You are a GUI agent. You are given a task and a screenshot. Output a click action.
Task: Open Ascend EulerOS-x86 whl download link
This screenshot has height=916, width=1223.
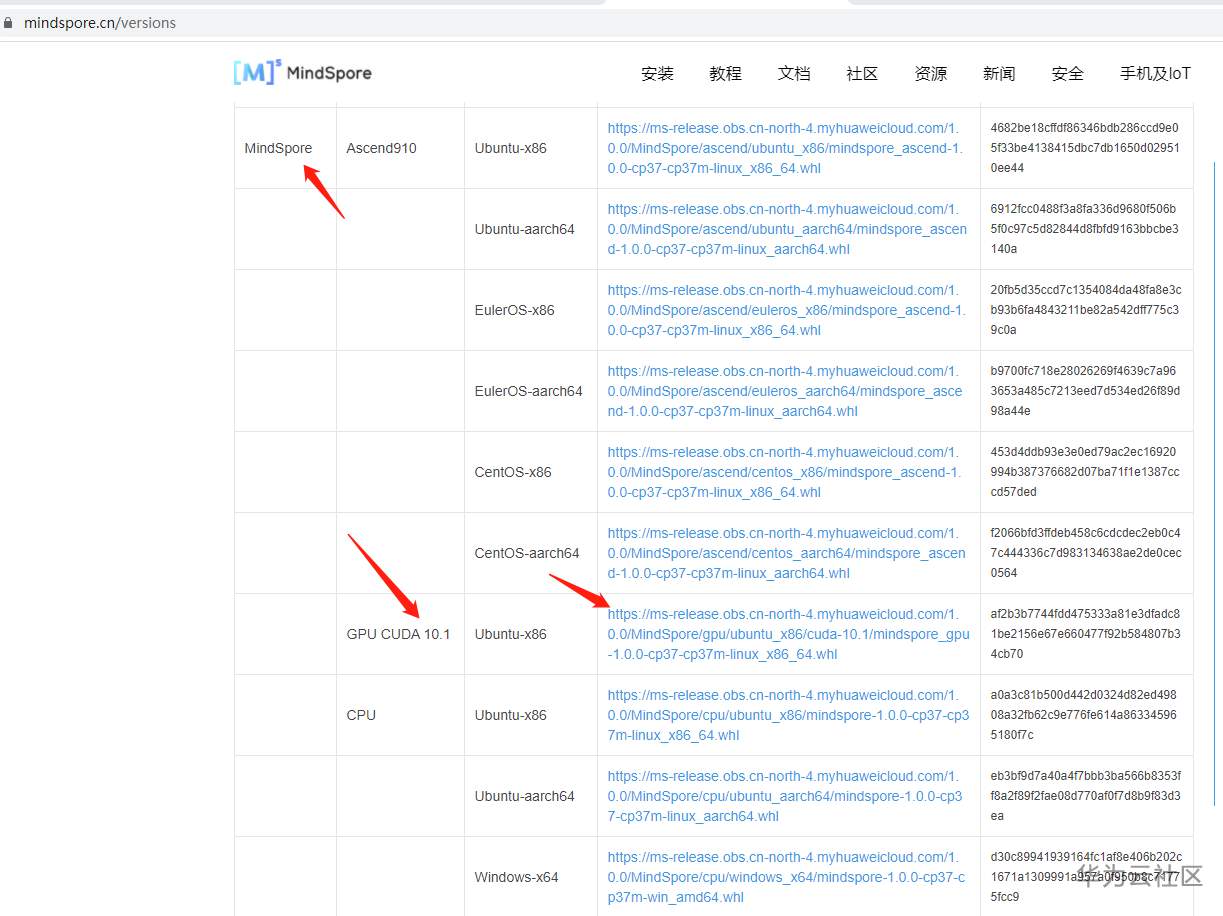(787, 310)
